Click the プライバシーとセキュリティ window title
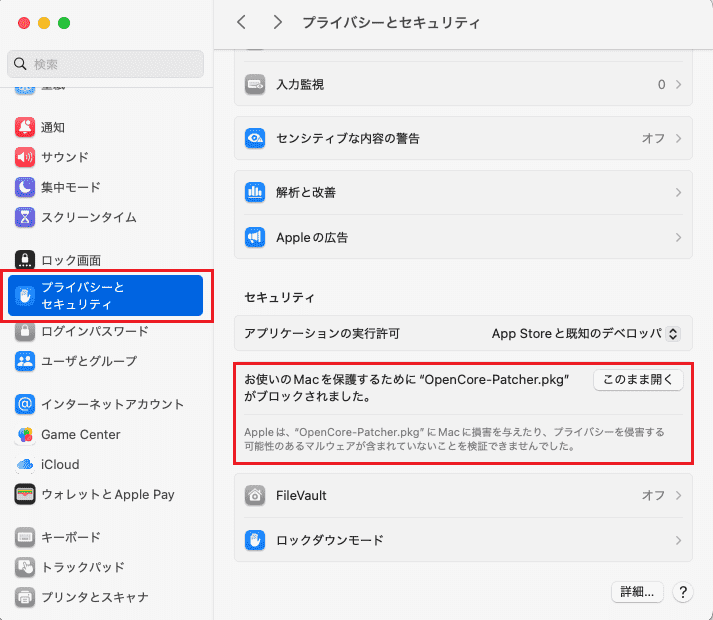713x620 pixels. [391, 22]
